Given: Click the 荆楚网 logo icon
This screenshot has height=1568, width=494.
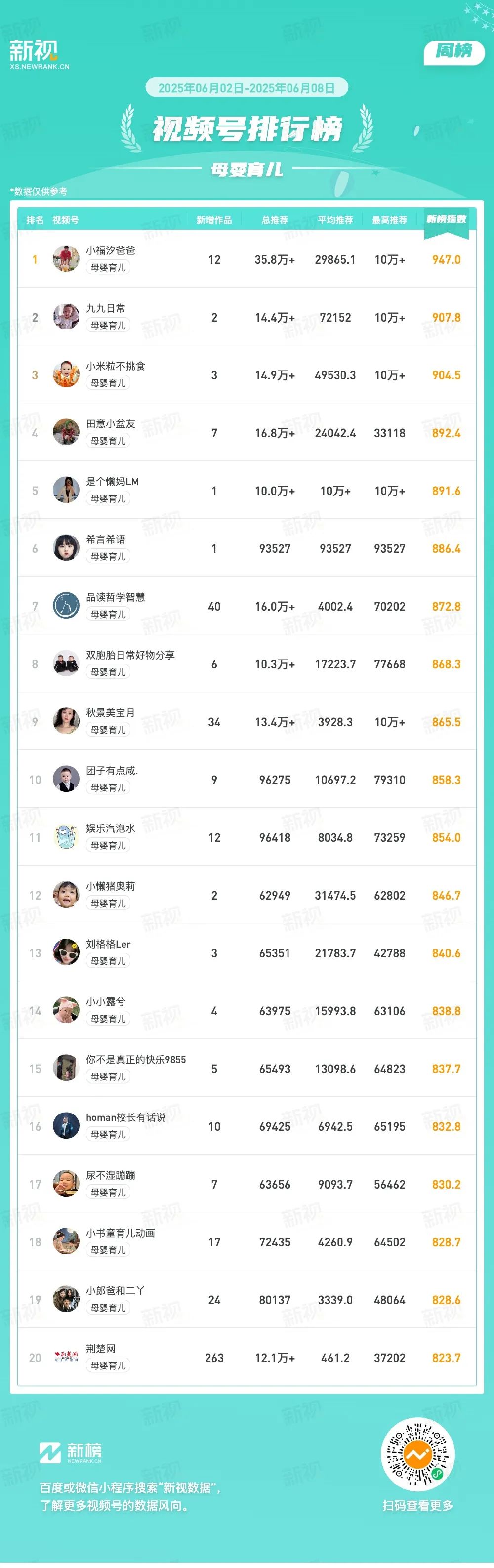Looking at the screenshot, I should point(66,1358).
